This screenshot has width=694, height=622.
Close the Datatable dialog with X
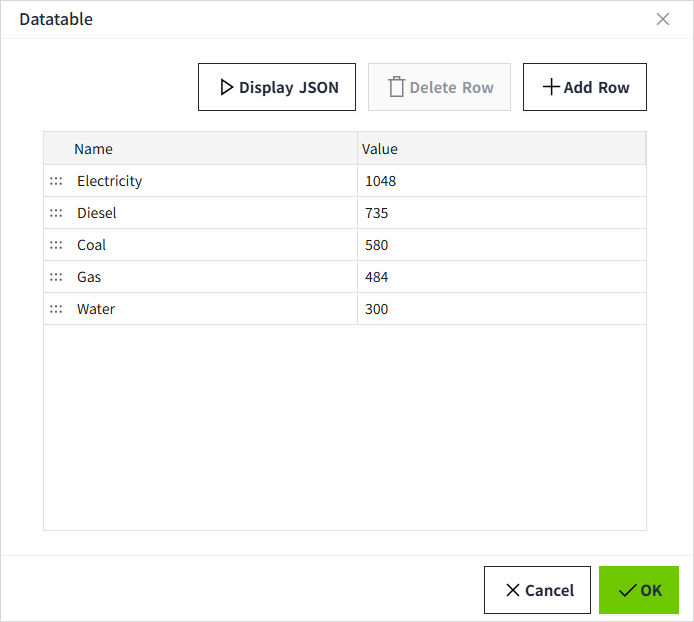click(663, 19)
